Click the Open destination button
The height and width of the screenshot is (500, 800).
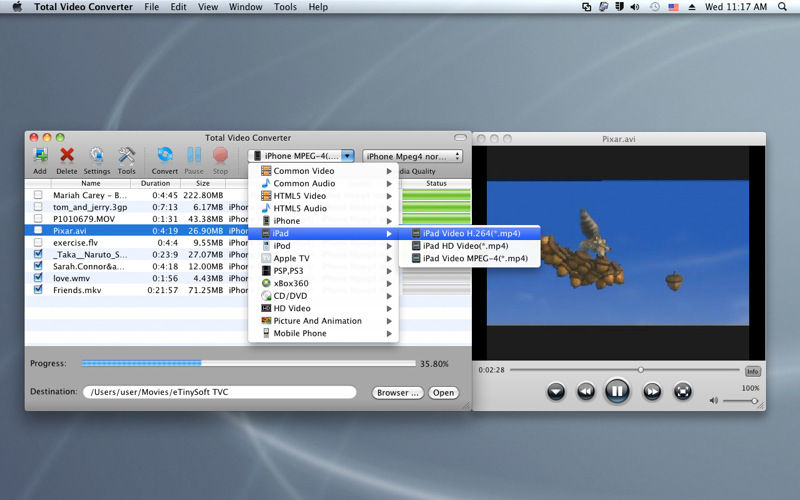pyautogui.click(x=443, y=393)
